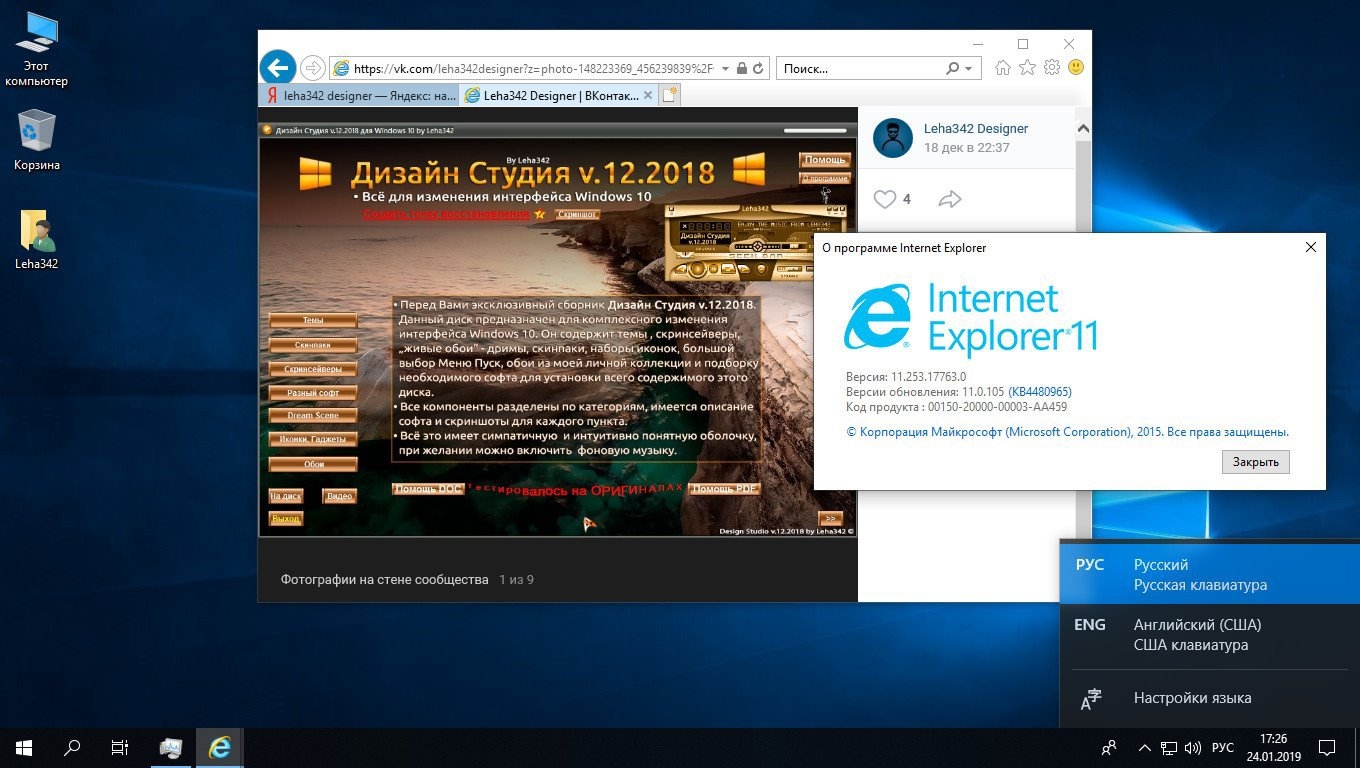Open the Windows Start button
Image resolution: width=1360 pixels, height=768 pixels.
24,747
